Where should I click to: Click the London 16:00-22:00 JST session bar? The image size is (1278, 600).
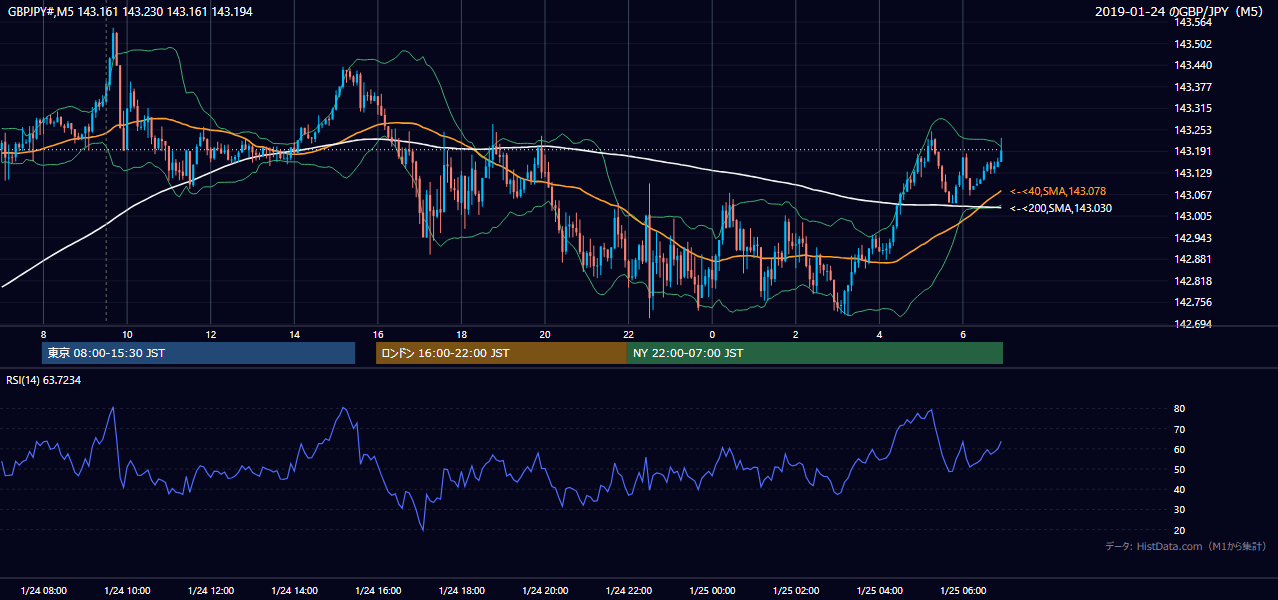[501, 353]
